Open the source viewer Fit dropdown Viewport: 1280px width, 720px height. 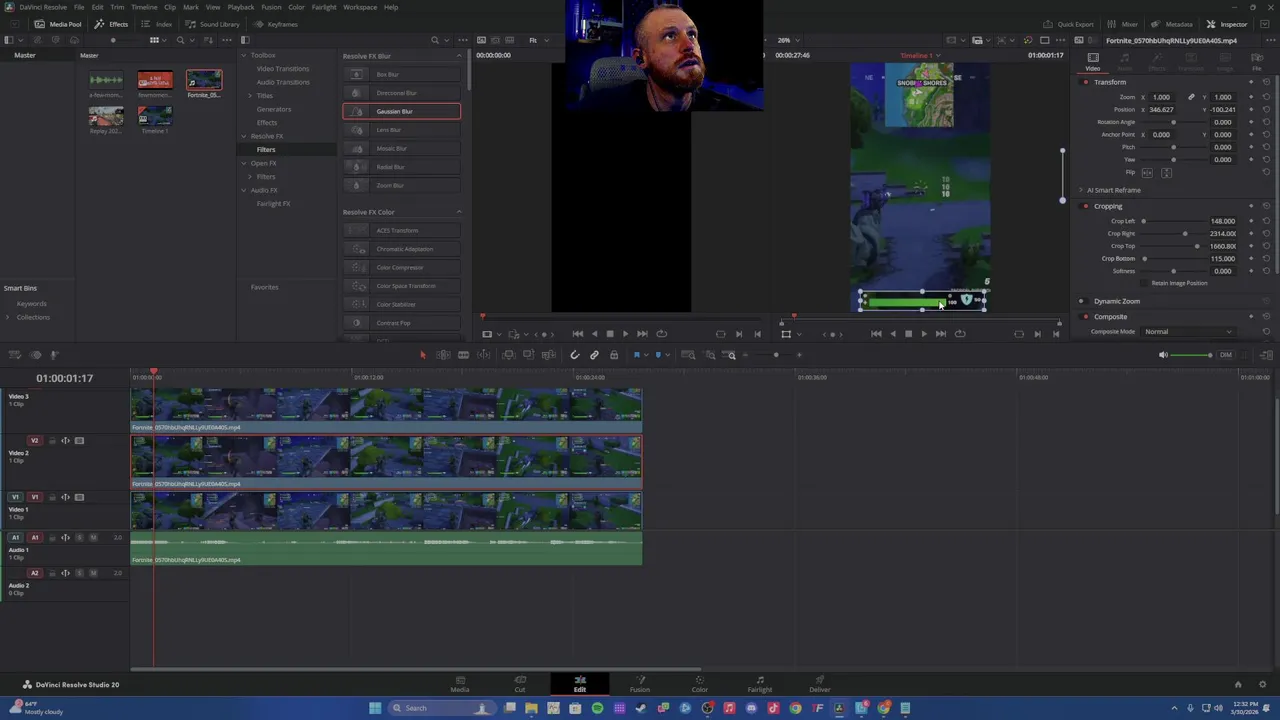pos(538,40)
